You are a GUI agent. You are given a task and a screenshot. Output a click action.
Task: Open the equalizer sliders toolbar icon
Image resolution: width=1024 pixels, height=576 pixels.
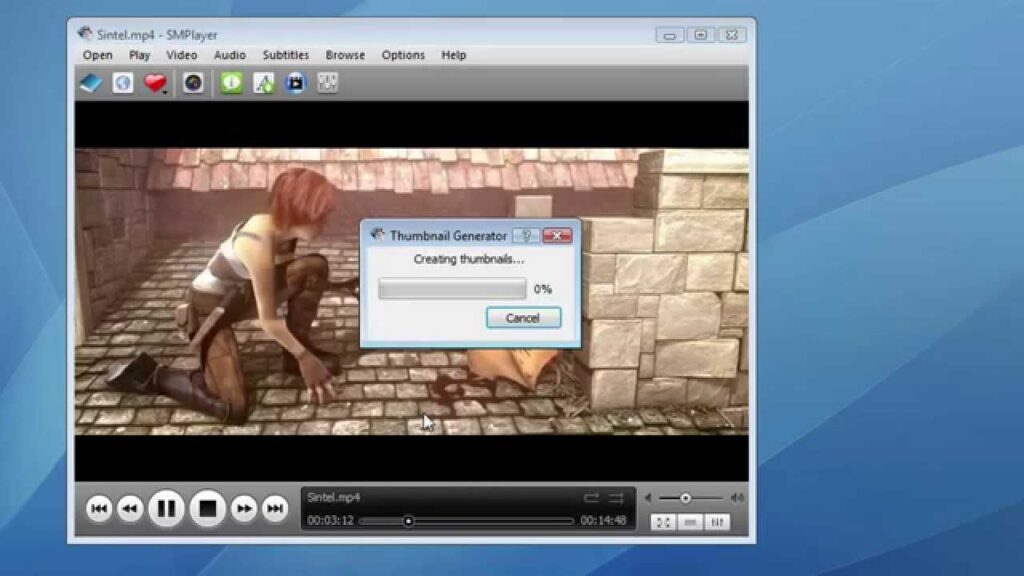[328, 83]
